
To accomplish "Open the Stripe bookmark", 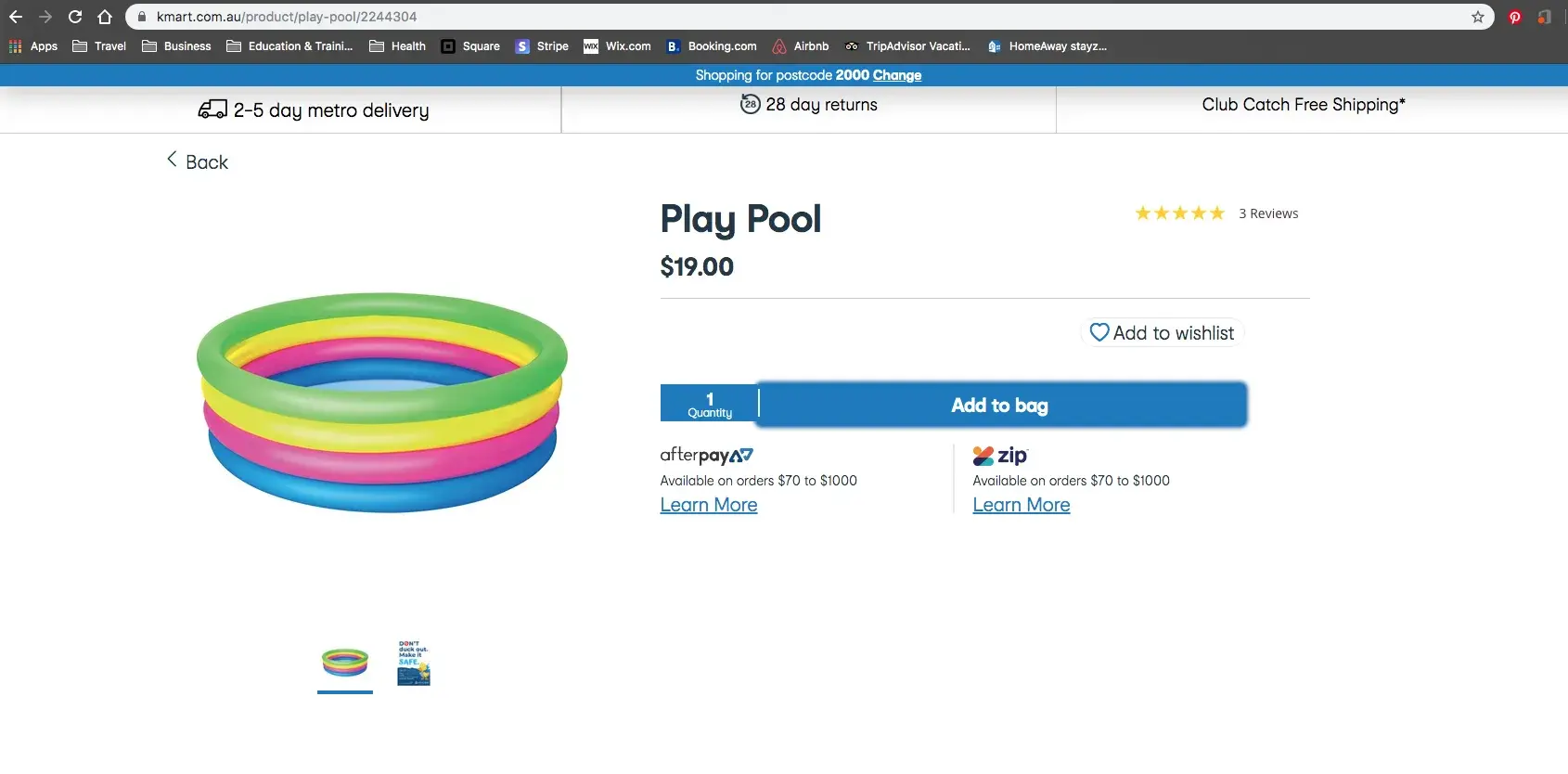I will coord(542,46).
